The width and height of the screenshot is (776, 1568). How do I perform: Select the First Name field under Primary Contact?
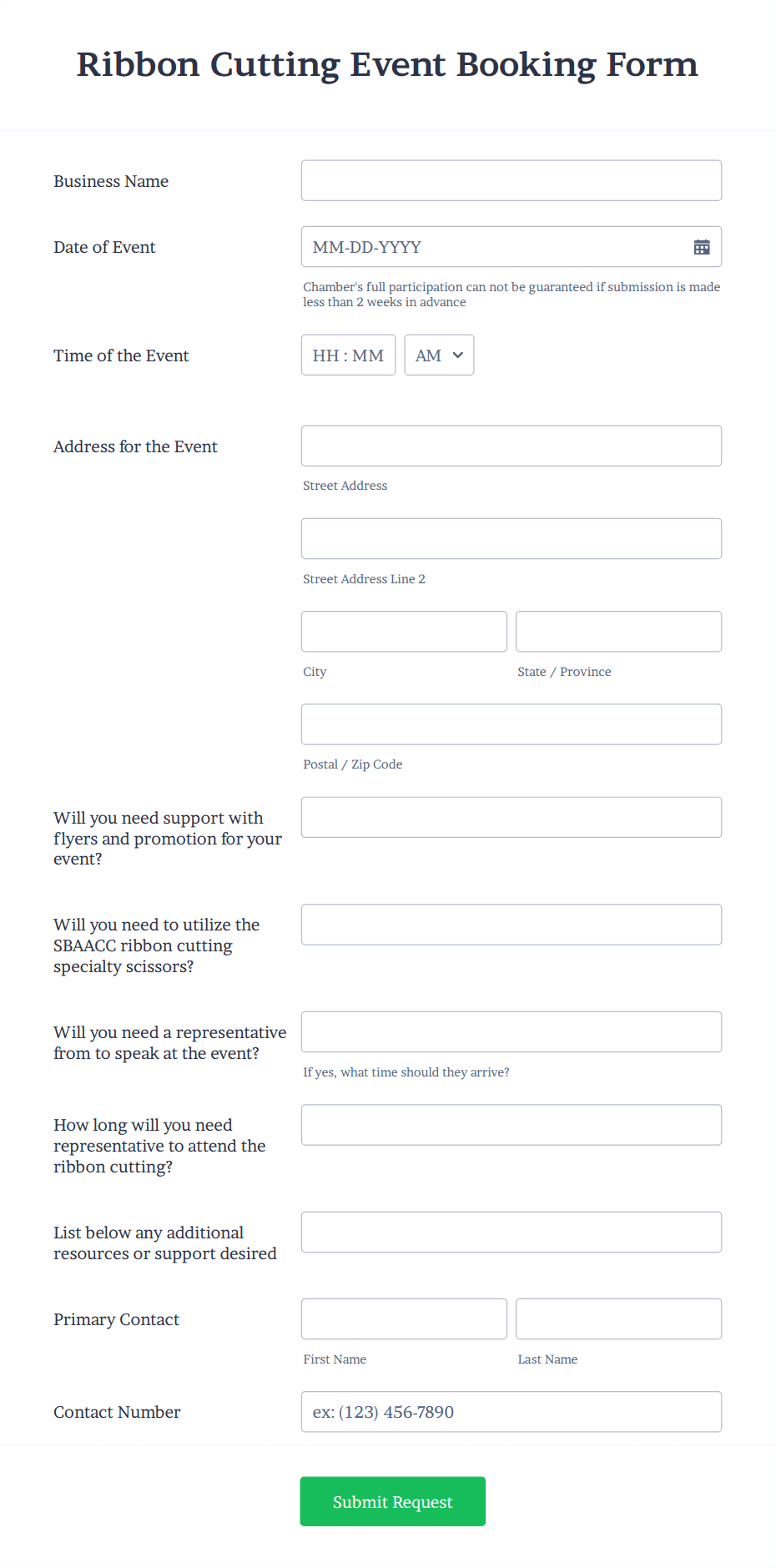403,1318
